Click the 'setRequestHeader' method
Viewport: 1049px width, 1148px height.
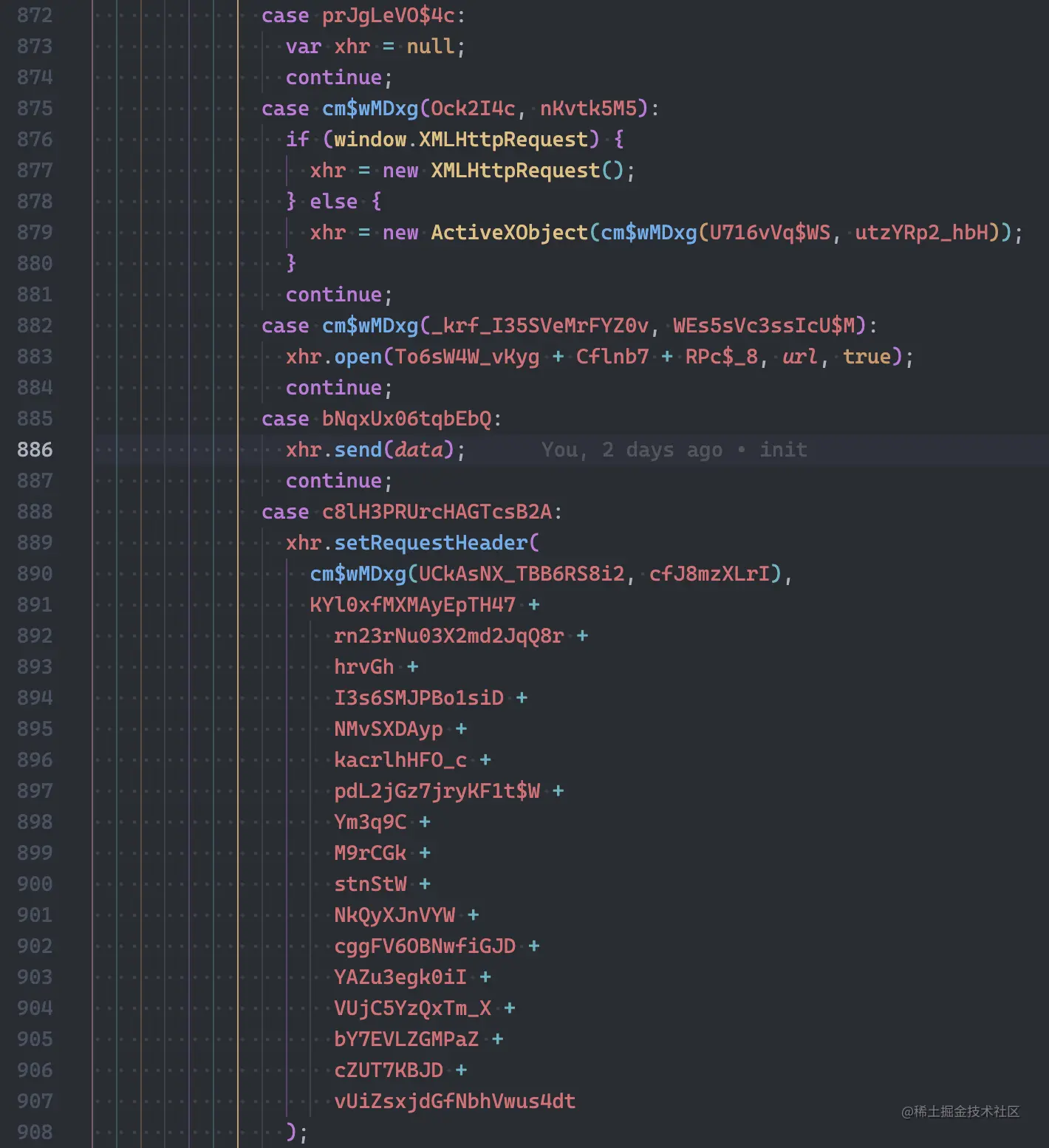[431, 543]
